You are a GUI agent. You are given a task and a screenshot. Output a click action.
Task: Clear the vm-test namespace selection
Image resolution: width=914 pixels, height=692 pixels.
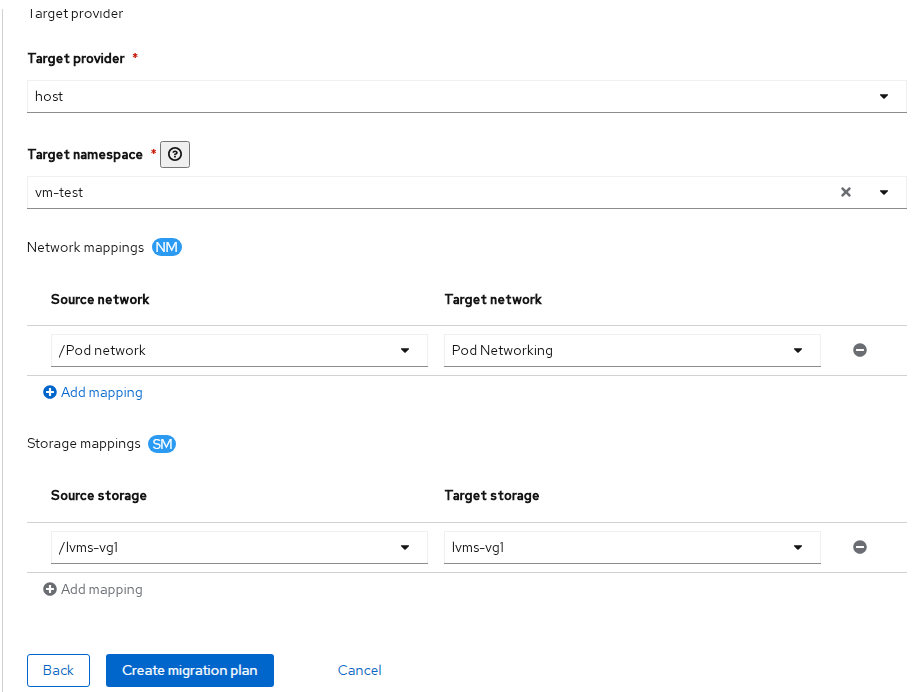845,192
